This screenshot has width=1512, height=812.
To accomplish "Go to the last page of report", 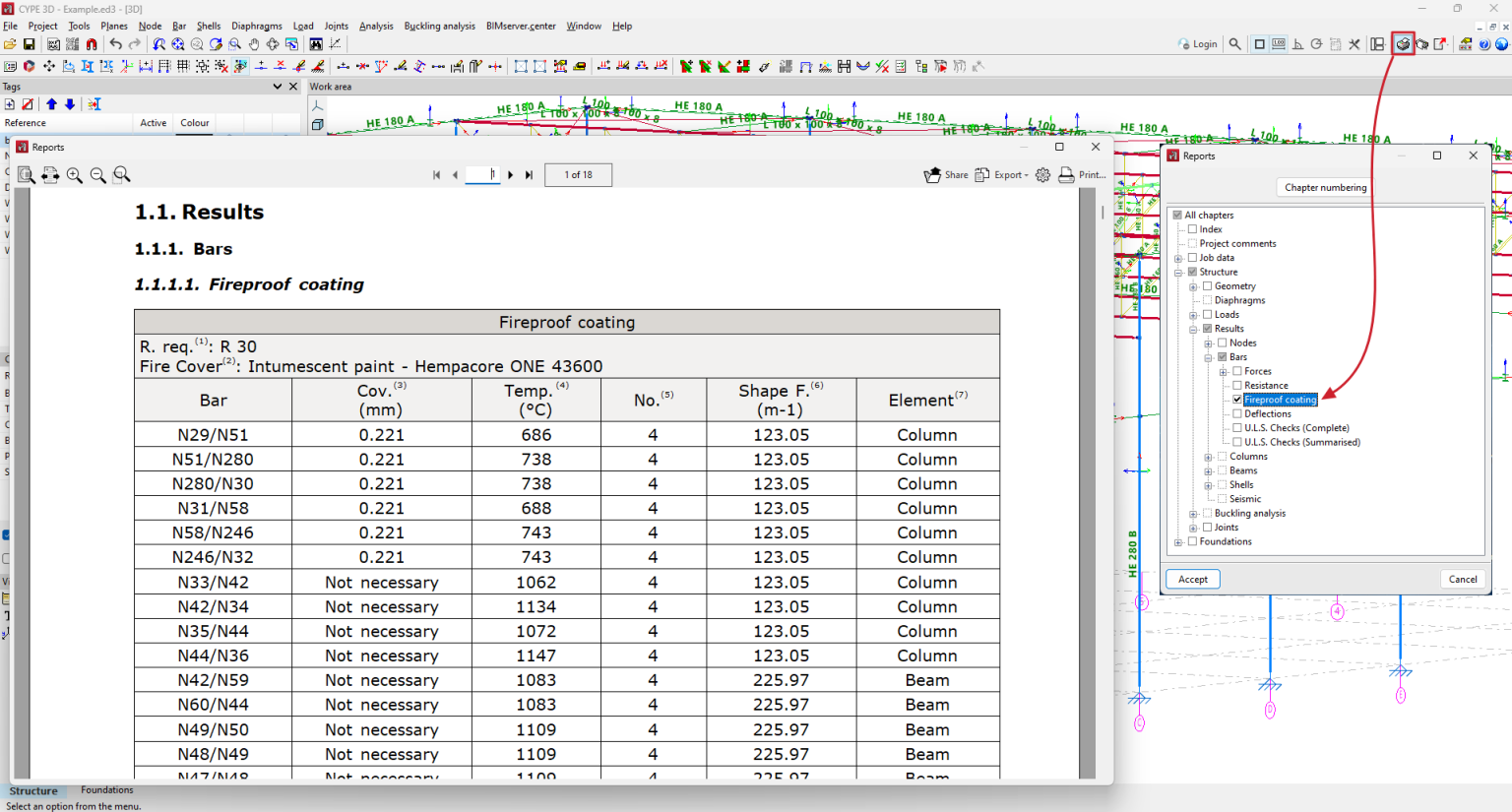I will click(529, 175).
